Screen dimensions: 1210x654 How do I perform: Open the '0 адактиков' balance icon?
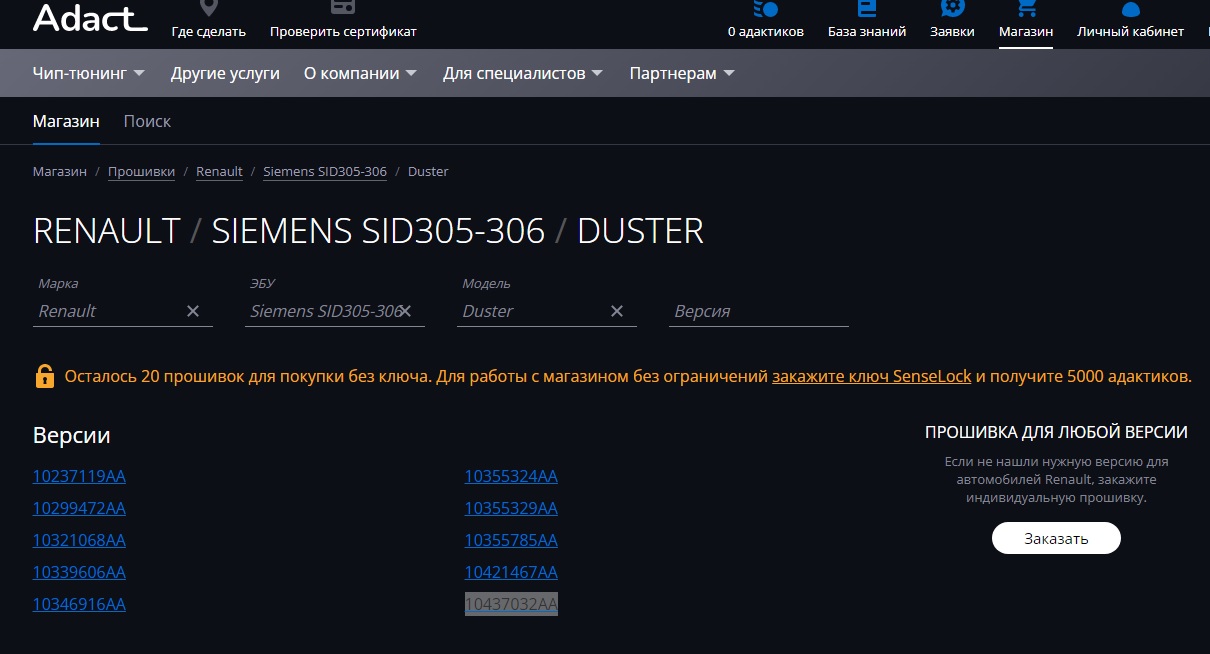(765, 8)
